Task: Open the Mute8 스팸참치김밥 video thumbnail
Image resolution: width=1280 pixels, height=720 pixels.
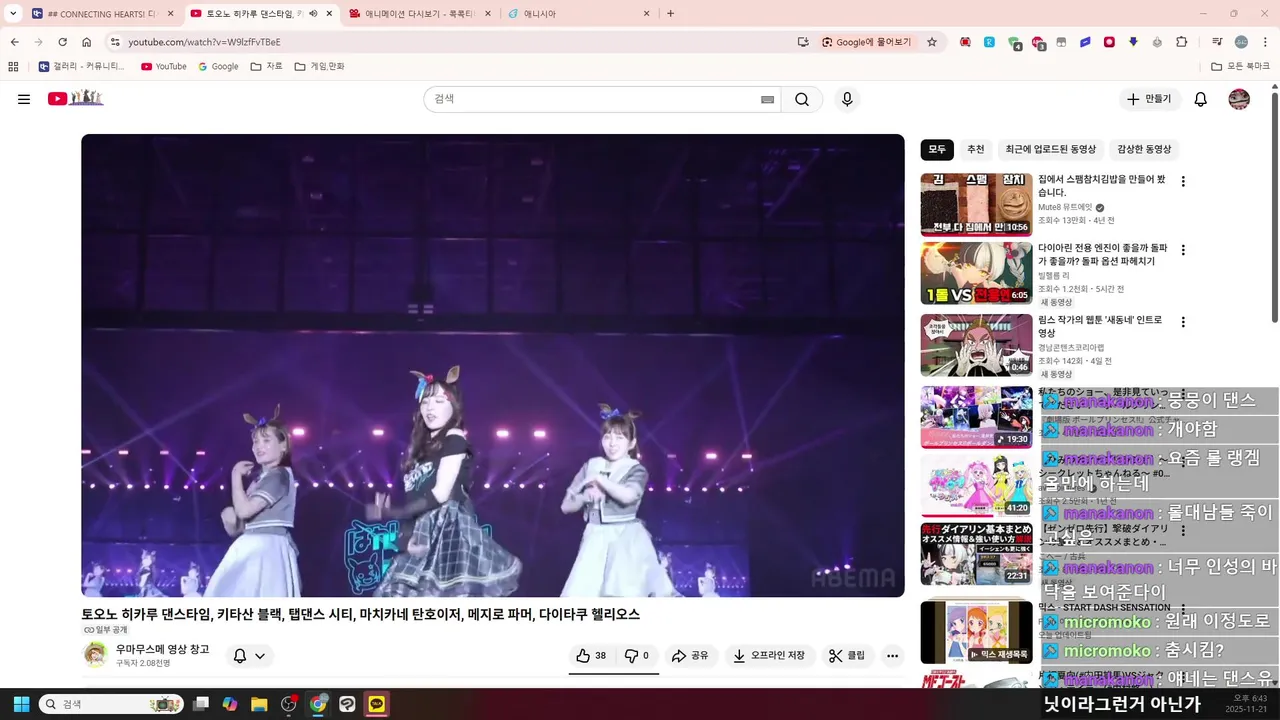Action: coord(976,205)
